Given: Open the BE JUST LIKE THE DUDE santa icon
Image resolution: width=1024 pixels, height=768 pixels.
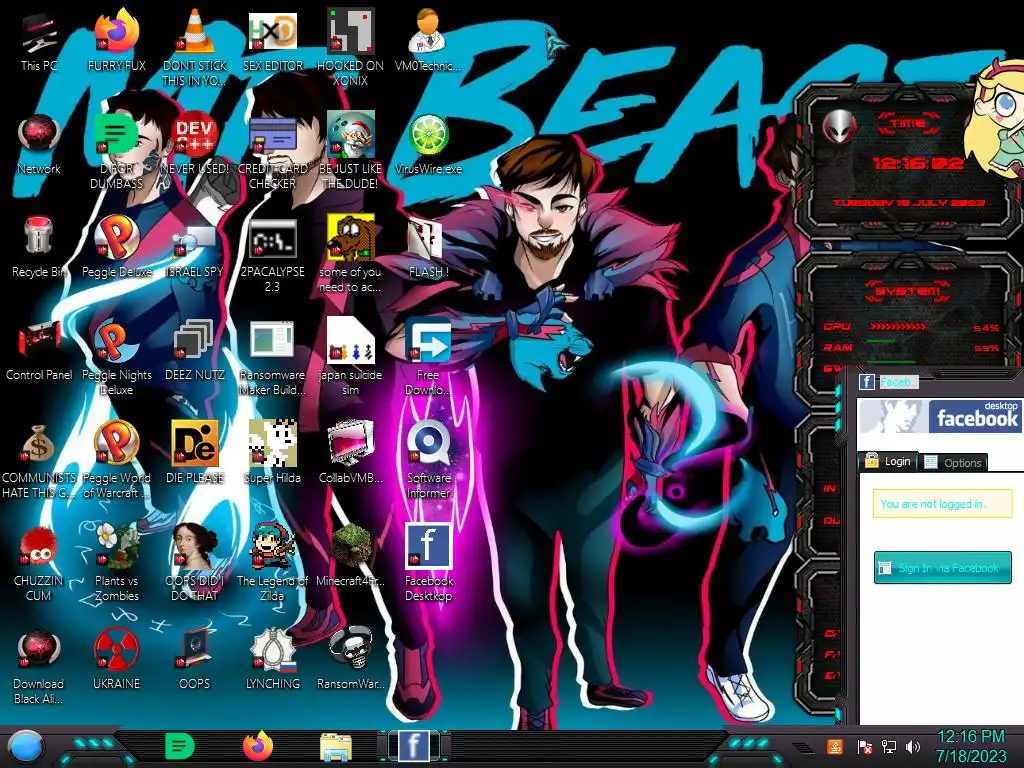Looking at the screenshot, I should click(x=351, y=136).
